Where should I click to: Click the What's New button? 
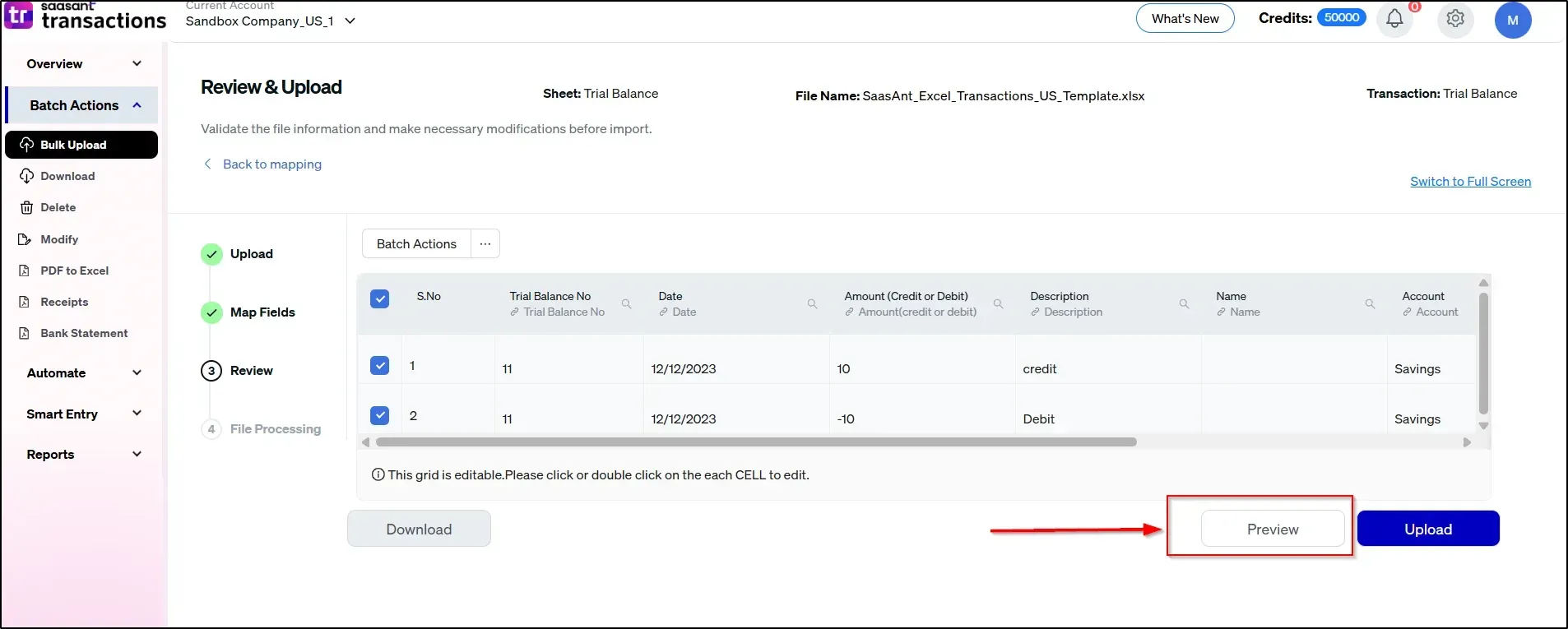point(1185,18)
